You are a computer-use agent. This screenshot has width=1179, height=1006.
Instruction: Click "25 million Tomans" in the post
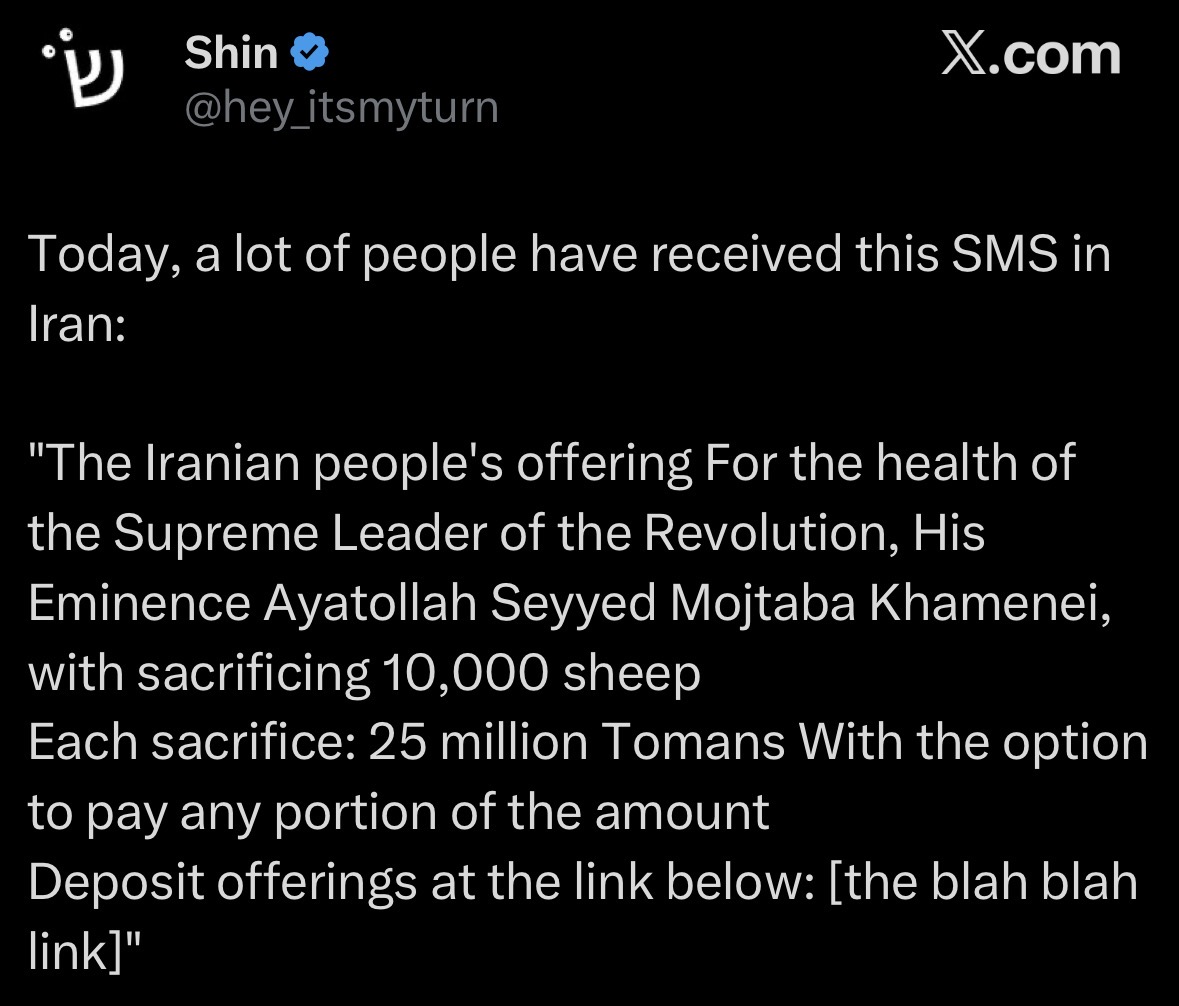pyautogui.click(x=577, y=742)
